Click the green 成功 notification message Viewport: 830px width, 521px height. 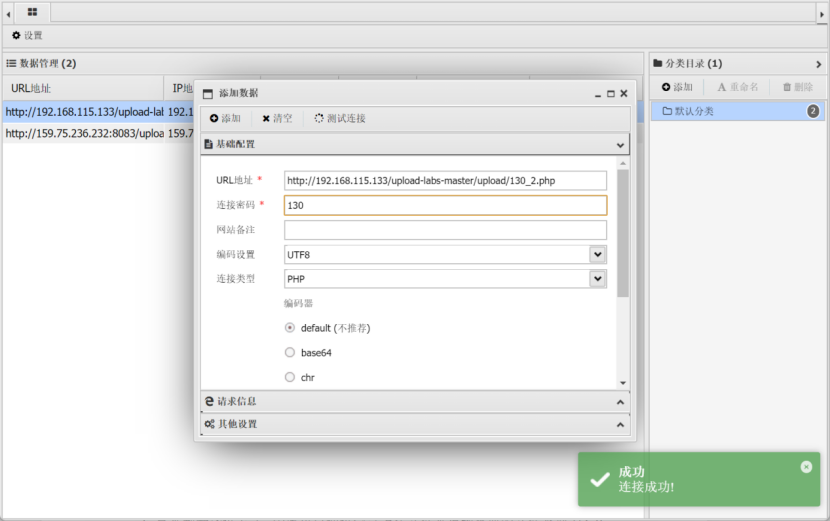(699, 479)
